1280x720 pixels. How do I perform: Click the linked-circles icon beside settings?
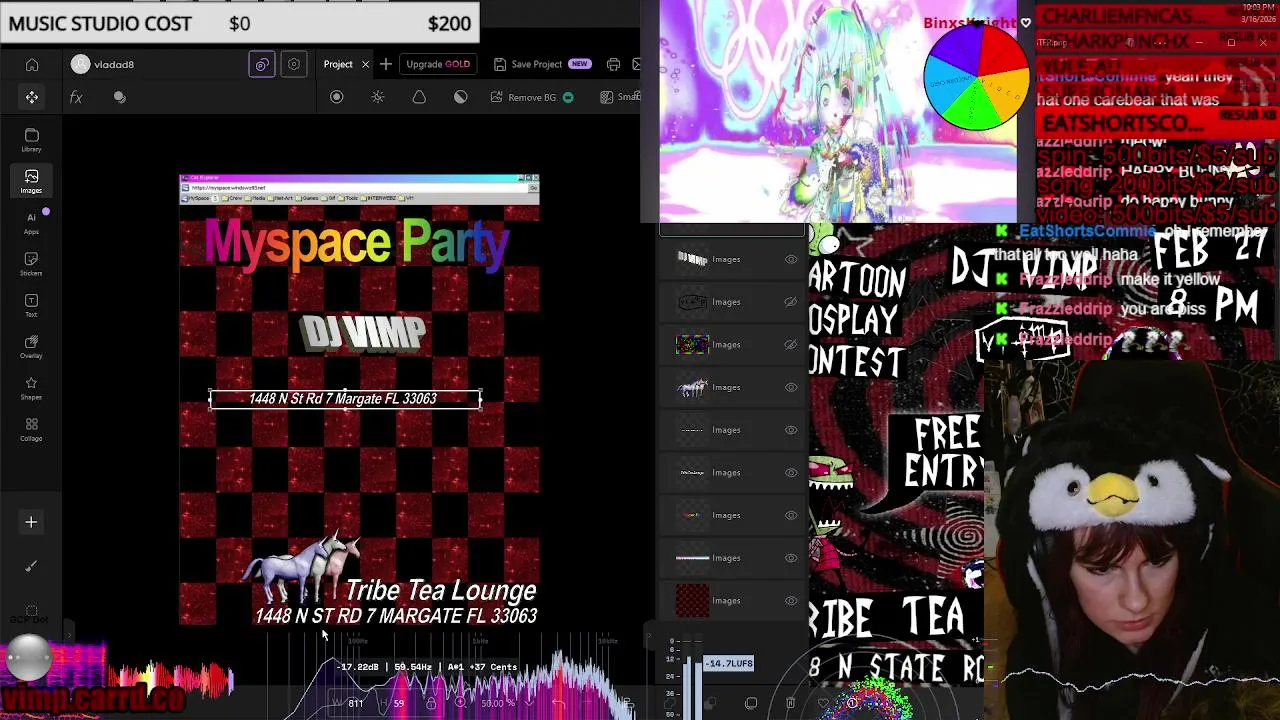click(262, 64)
